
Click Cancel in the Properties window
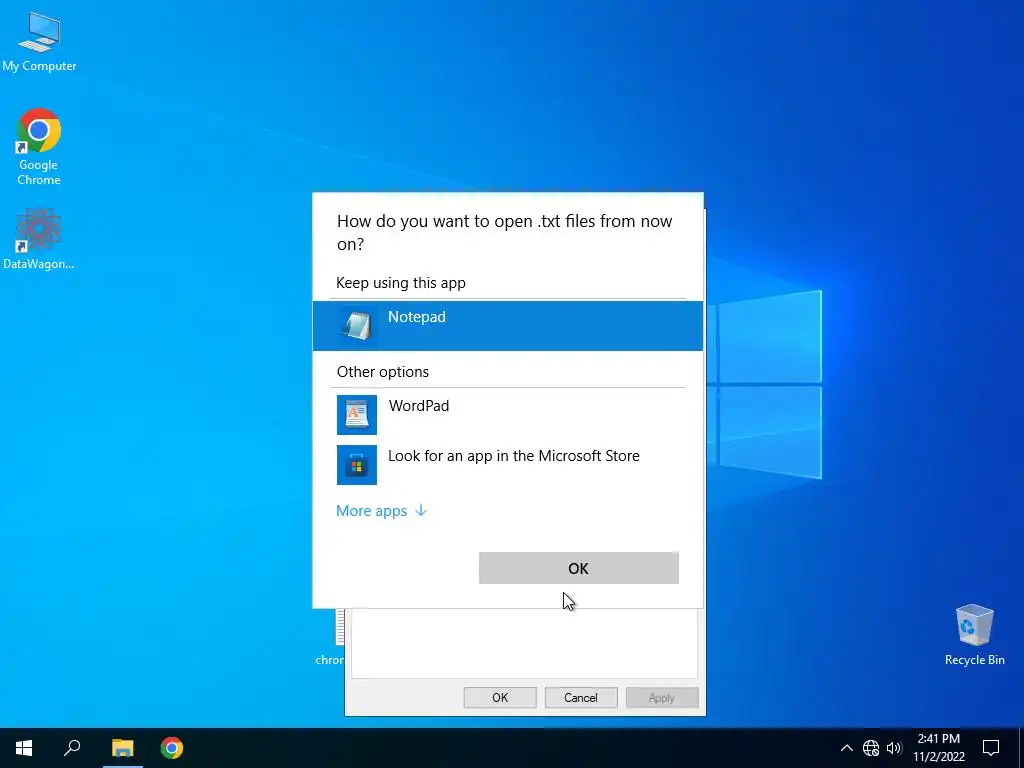click(581, 697)
